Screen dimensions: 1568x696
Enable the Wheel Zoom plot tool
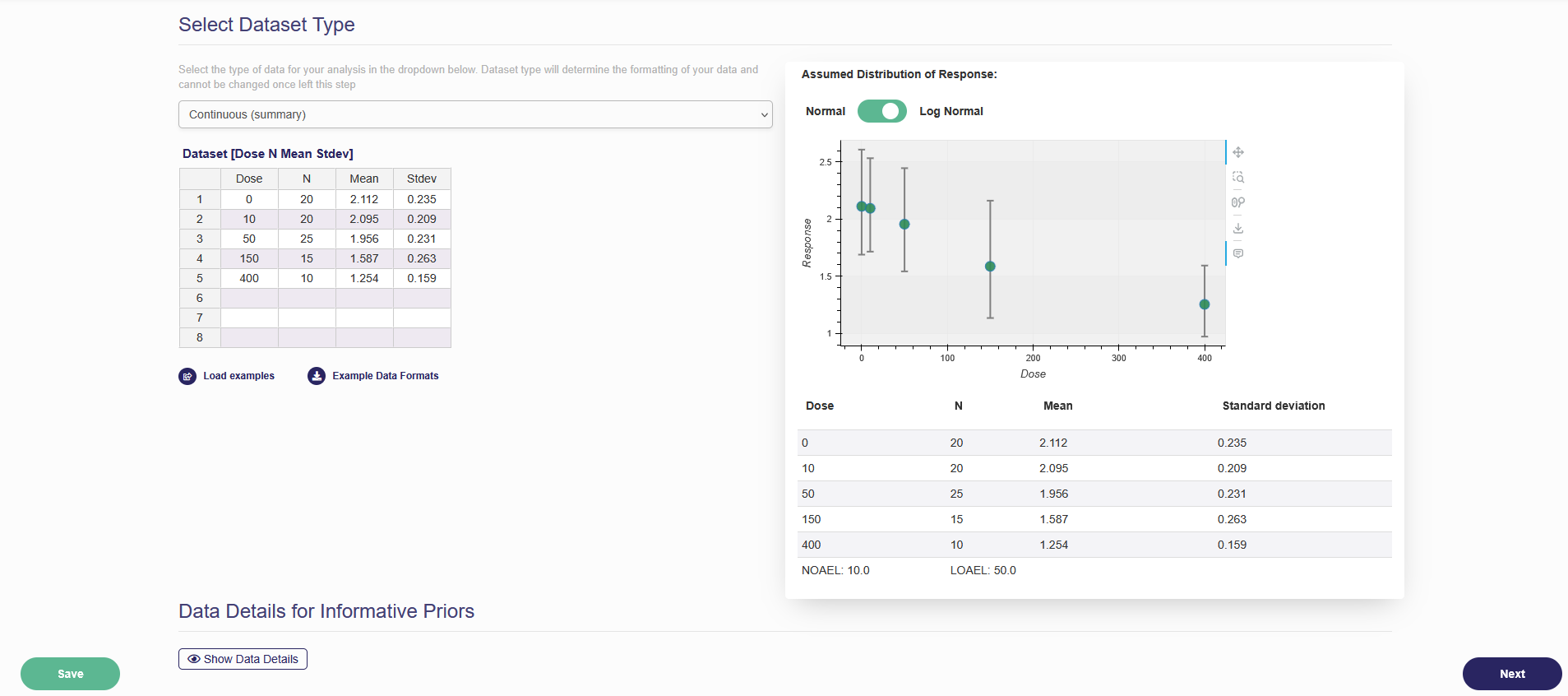coord(1237,202)
